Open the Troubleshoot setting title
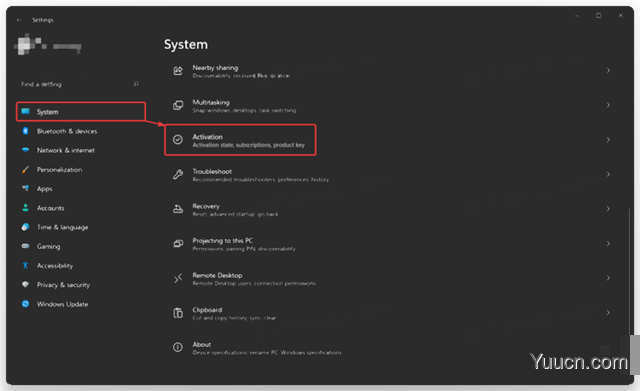Viewport: 640px width, 391px height. click(212, 171)
